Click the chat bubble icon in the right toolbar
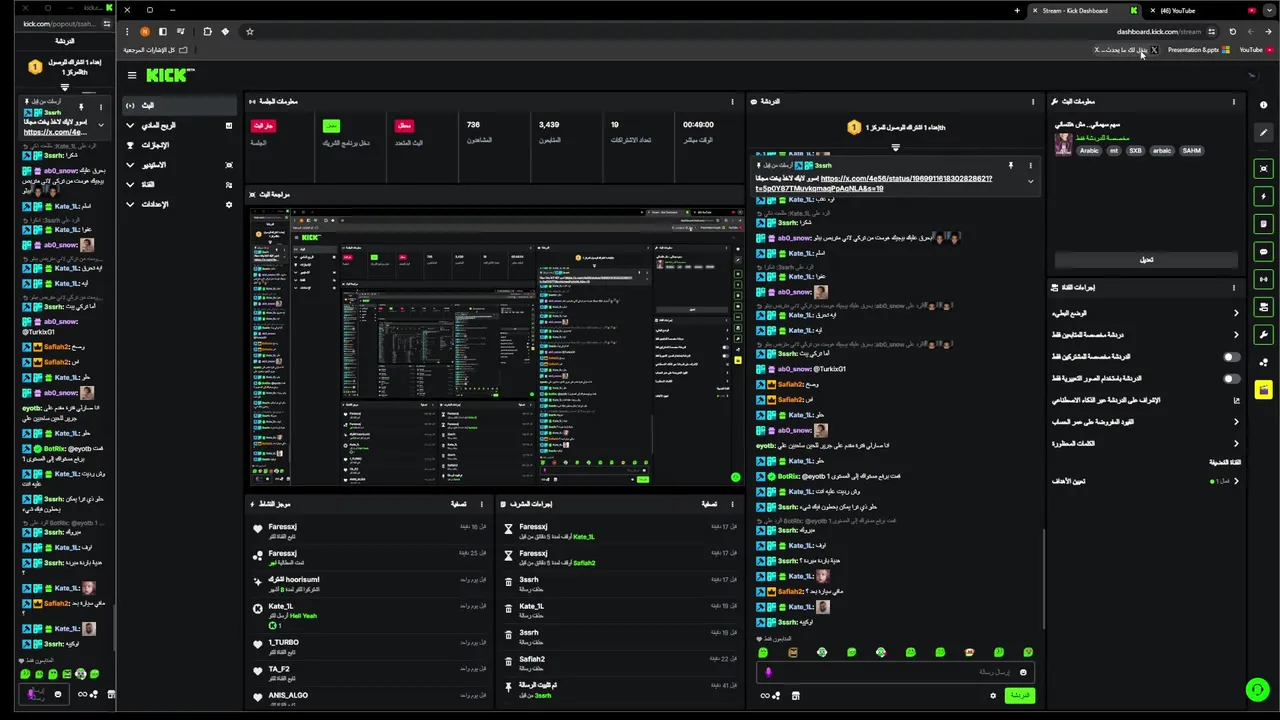 1264,252
